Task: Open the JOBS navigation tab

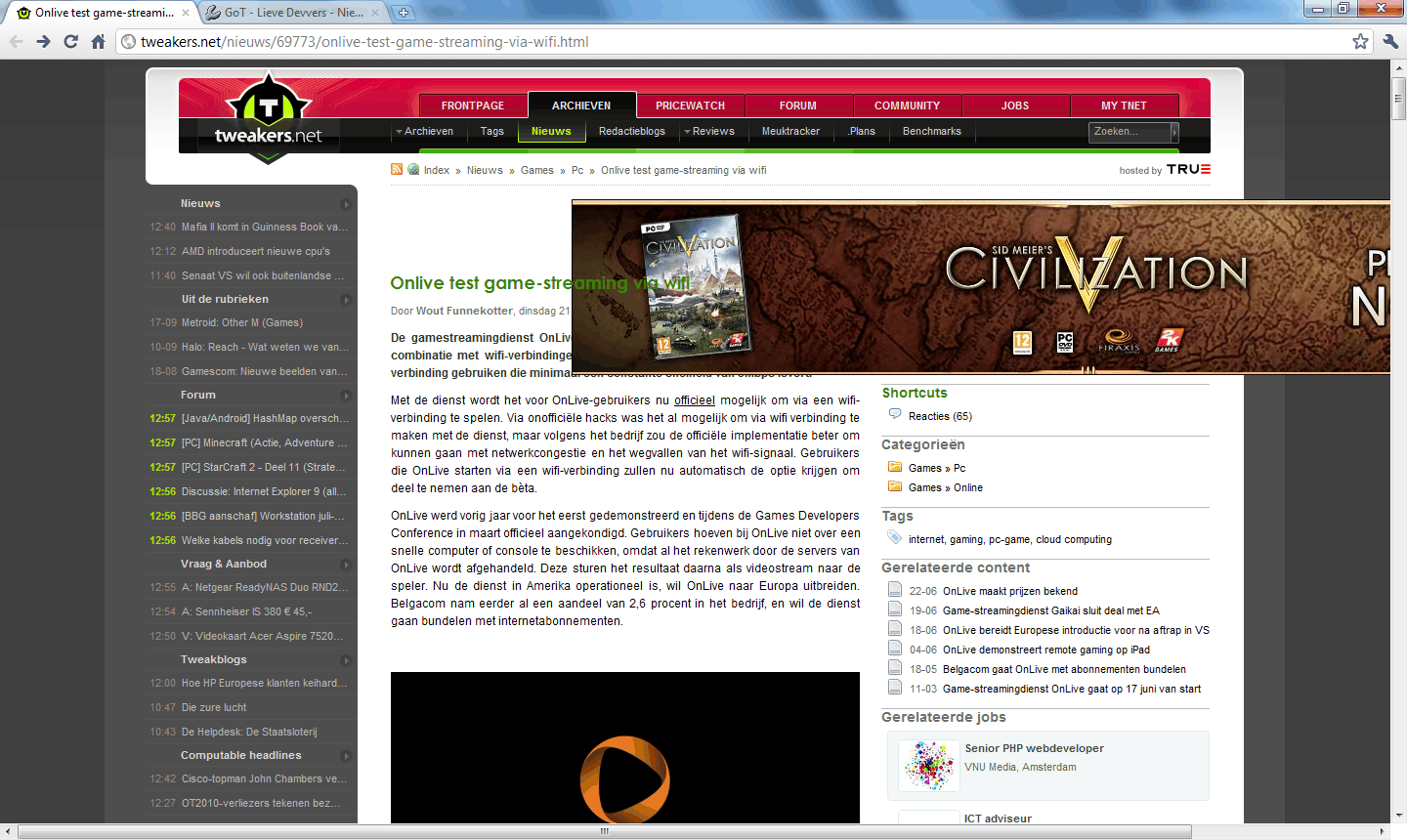Action: pyautogui.click(x=1015, y=105)
